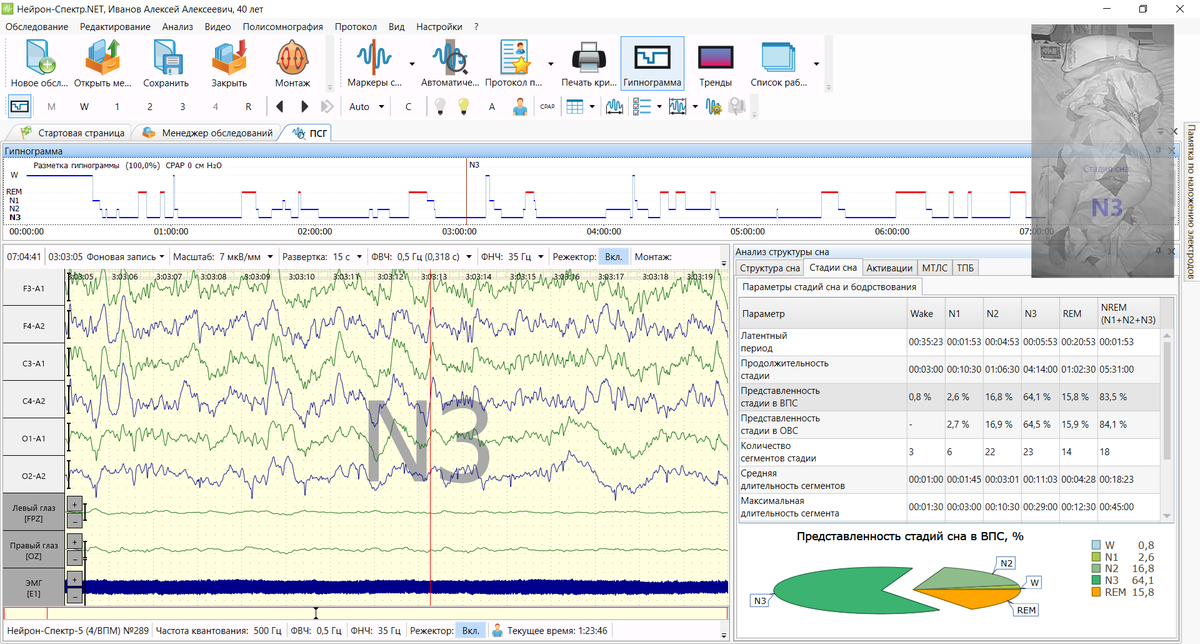This screenshot has width=1200, height=644.
Task: Toggle the upper Режектор Вкл. button
Action: click(x=613, y=257)
